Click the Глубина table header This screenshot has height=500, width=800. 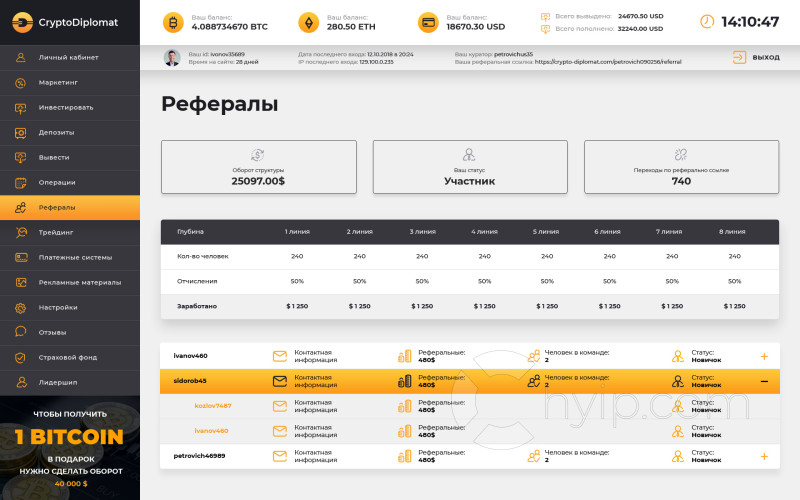coord(190,232)
